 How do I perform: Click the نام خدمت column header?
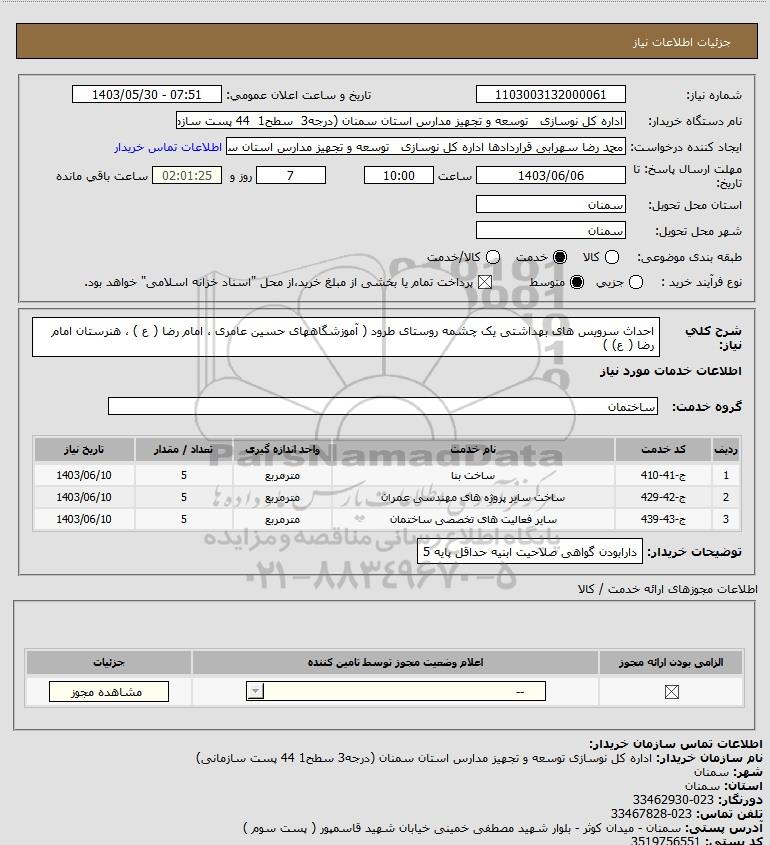[x=473, y=449]
